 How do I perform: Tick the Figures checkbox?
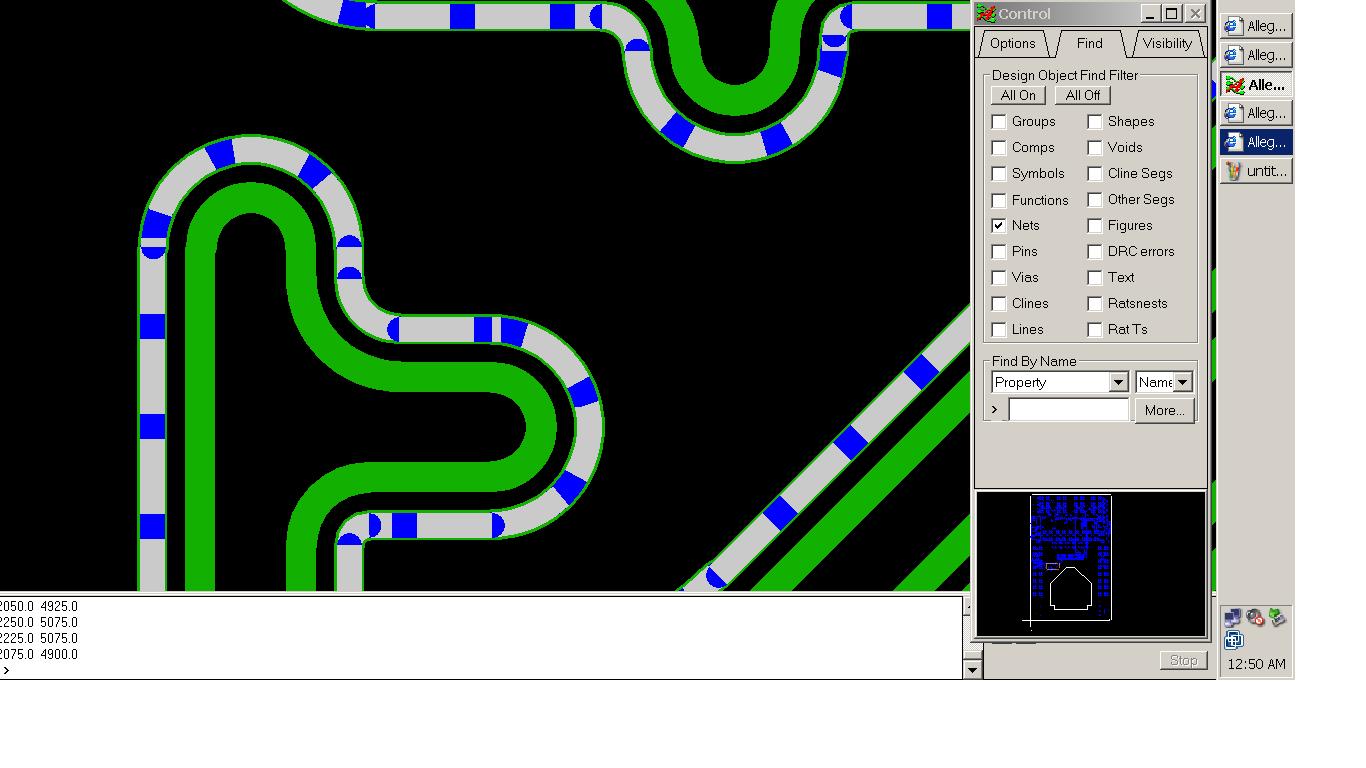tap(1095, 225)
